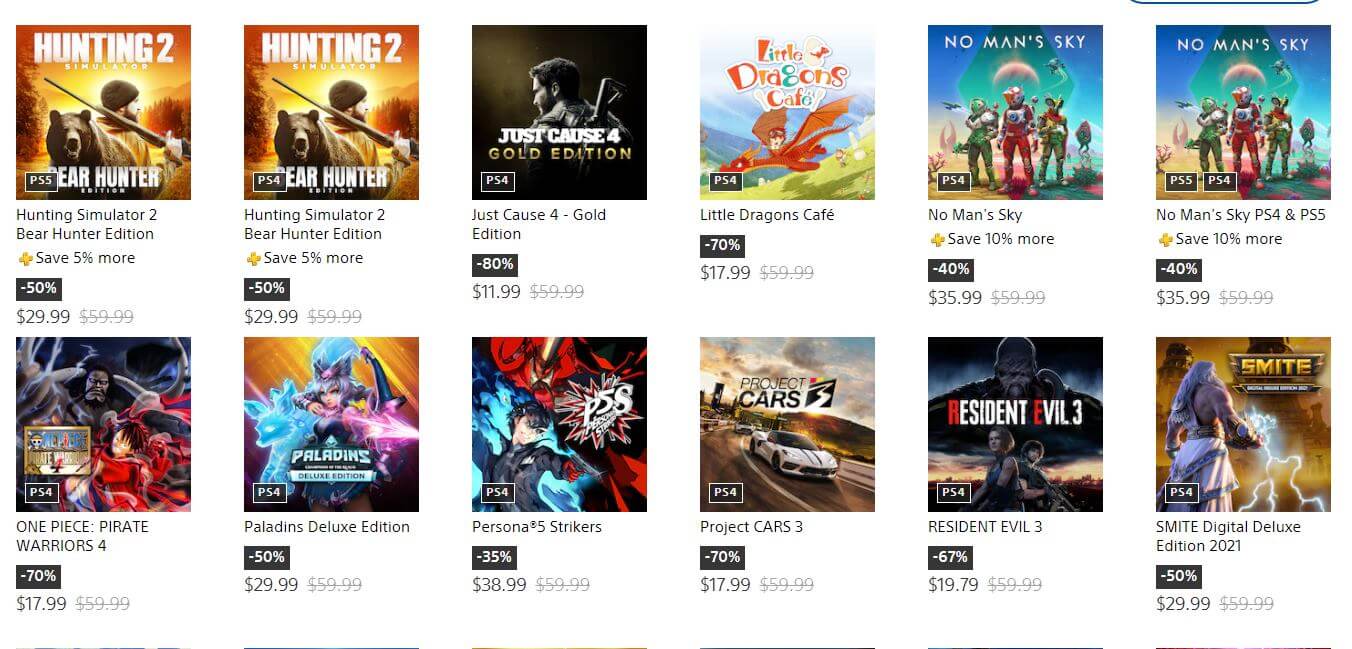Screen dimensions: 1352x649
Task: Click the RESIDENT EVIL 3 title text
Action: [x=984, y=527]
